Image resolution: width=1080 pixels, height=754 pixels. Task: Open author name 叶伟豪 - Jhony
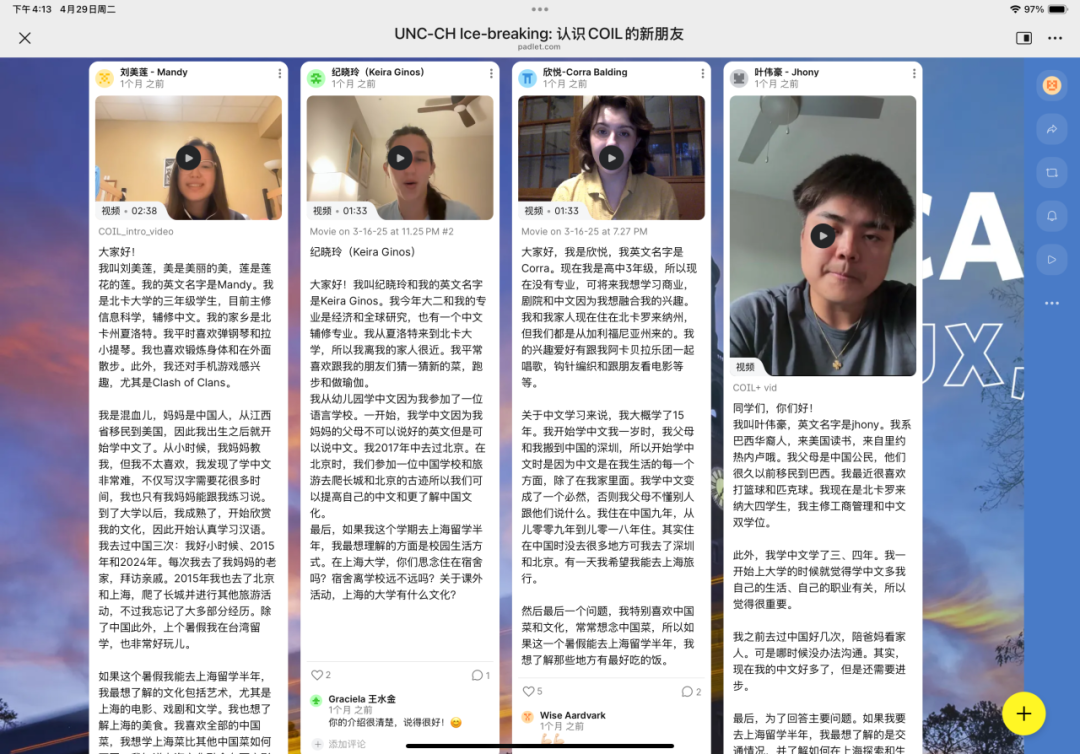pos(787,72)
